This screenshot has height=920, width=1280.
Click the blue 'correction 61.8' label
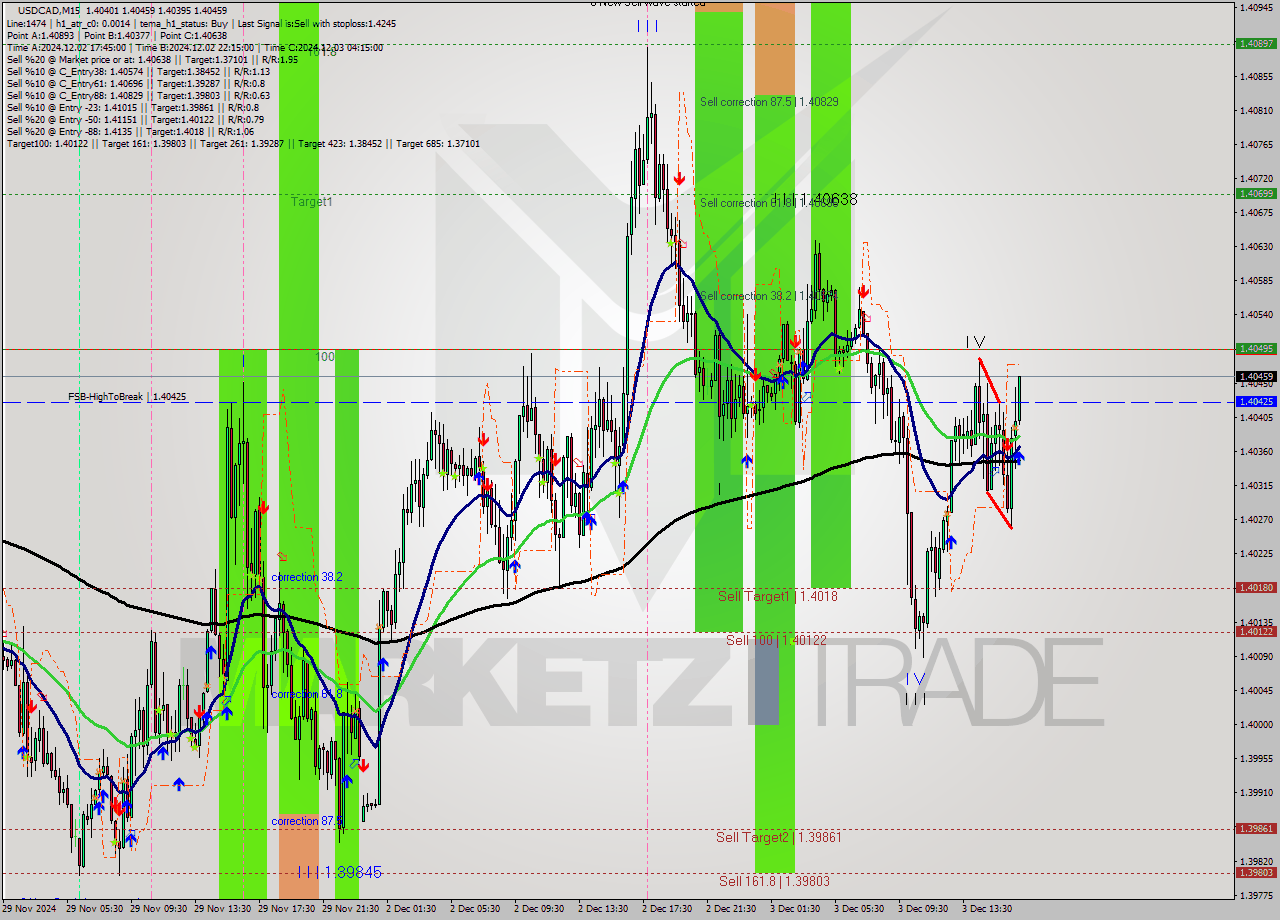point(307,694)
